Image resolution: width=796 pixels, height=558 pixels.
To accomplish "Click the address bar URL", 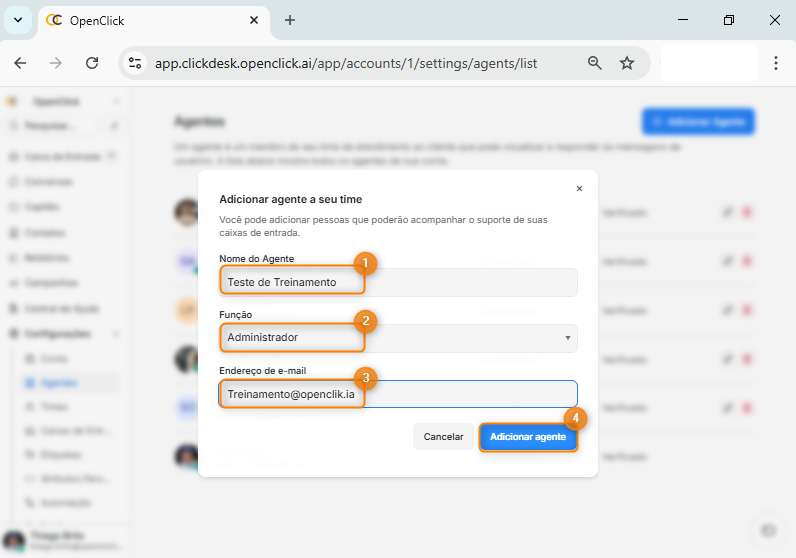I will pos(346,63).
